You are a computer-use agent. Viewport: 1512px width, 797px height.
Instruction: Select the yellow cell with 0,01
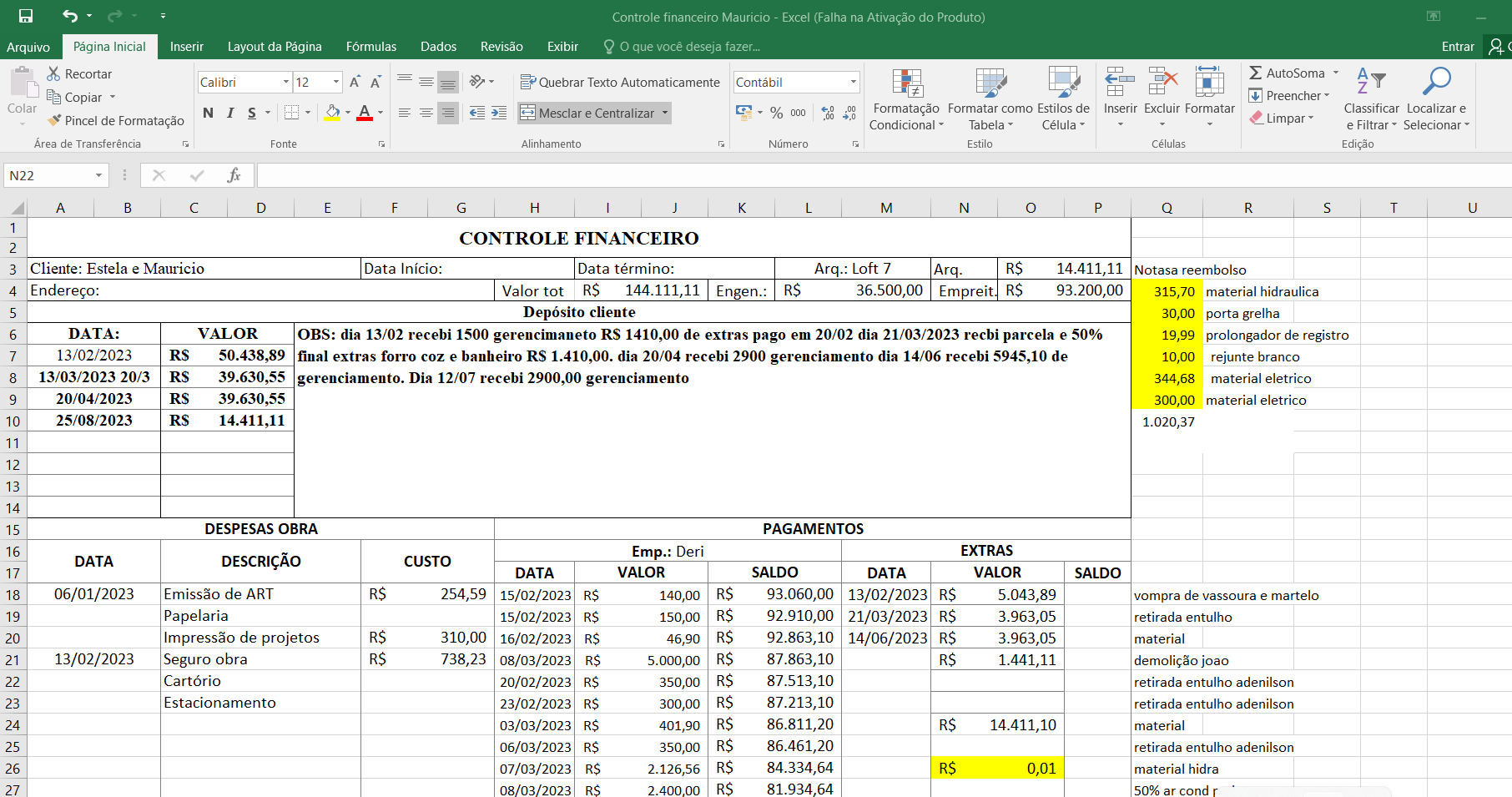(997, 768)
